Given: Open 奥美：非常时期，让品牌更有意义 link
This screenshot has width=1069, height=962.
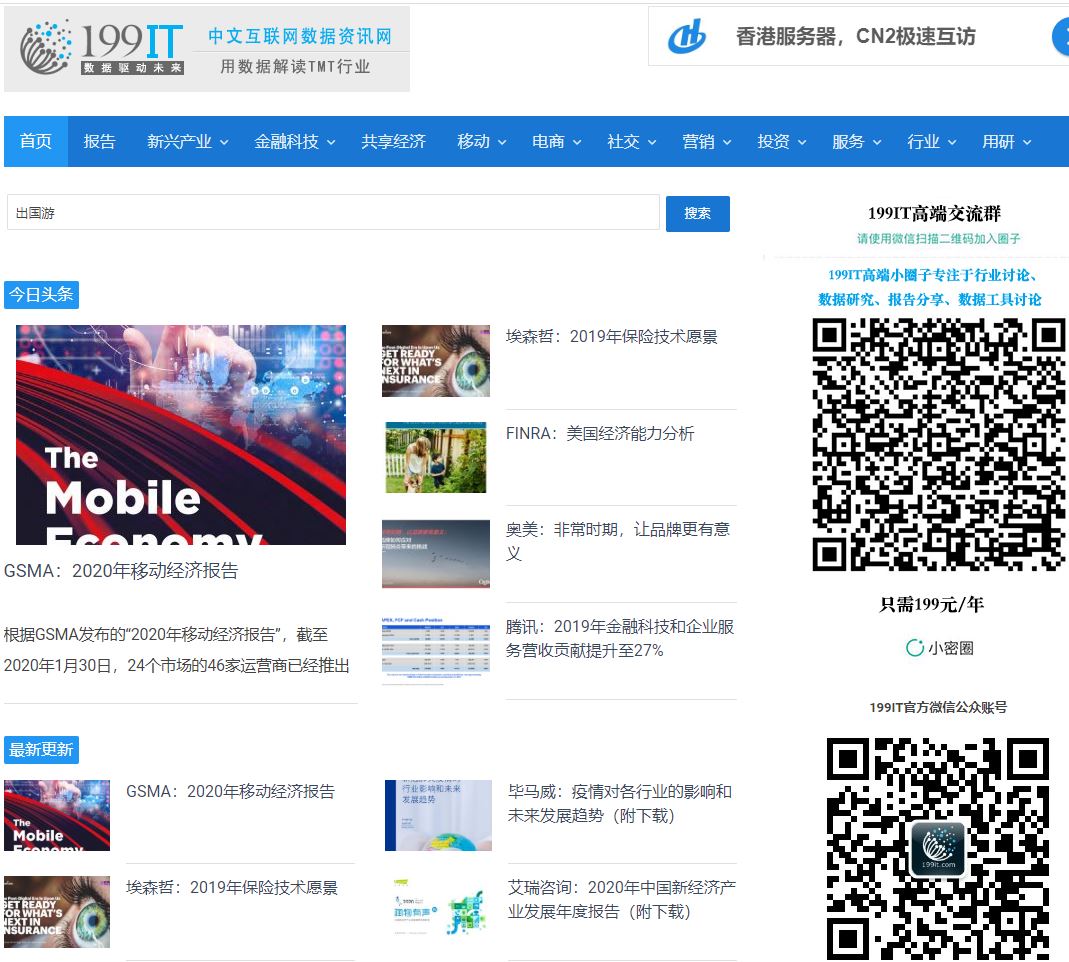Looking at the screenshot, I should tap(618, 541).
